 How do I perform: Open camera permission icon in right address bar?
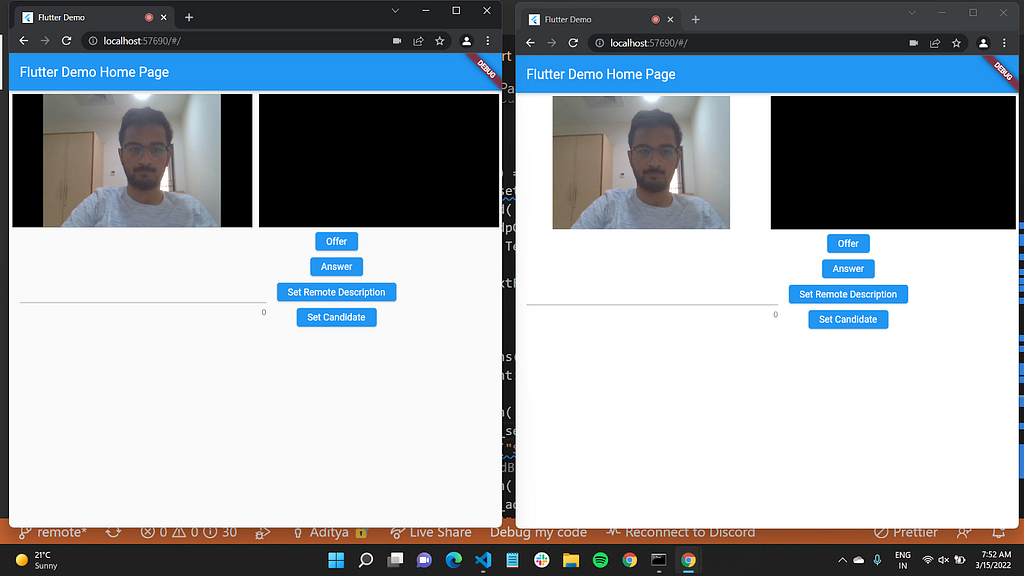(x=914, y=42)
